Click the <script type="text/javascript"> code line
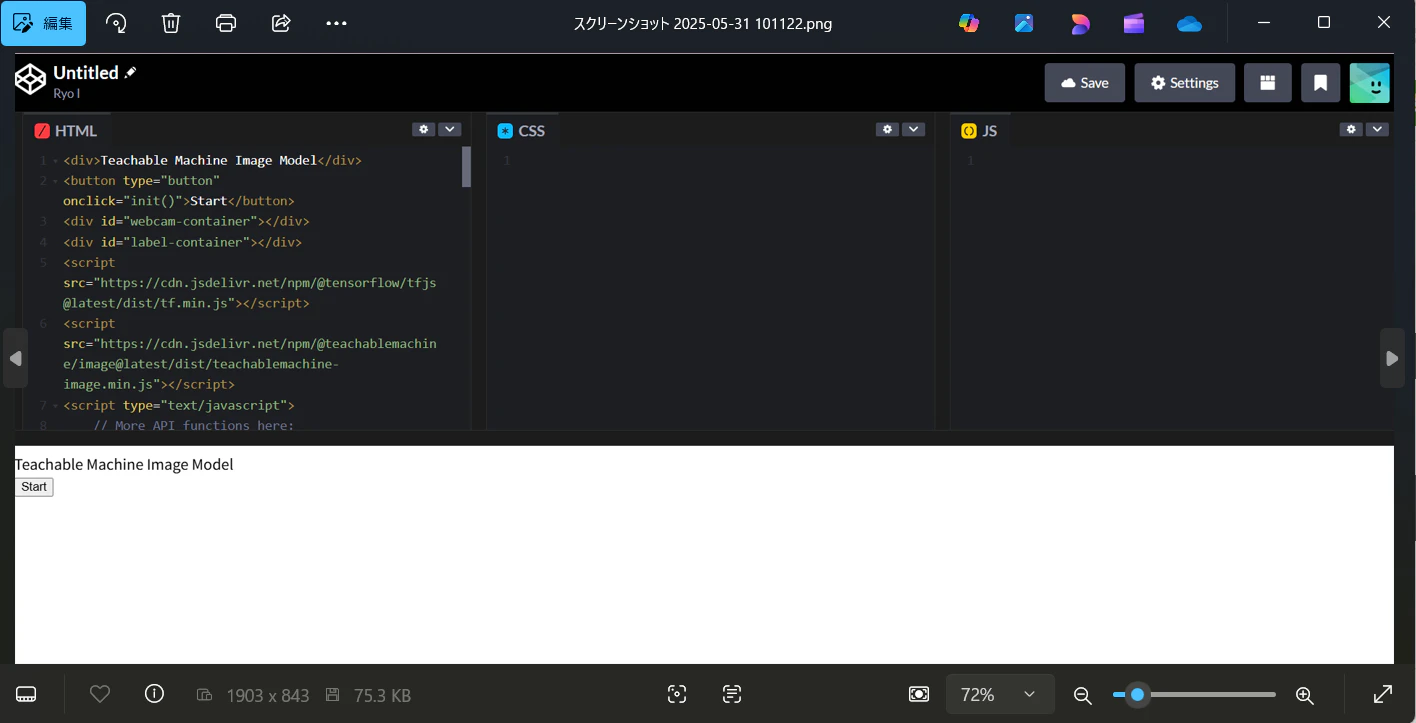Screen dimensions: 1416x723 179,405
